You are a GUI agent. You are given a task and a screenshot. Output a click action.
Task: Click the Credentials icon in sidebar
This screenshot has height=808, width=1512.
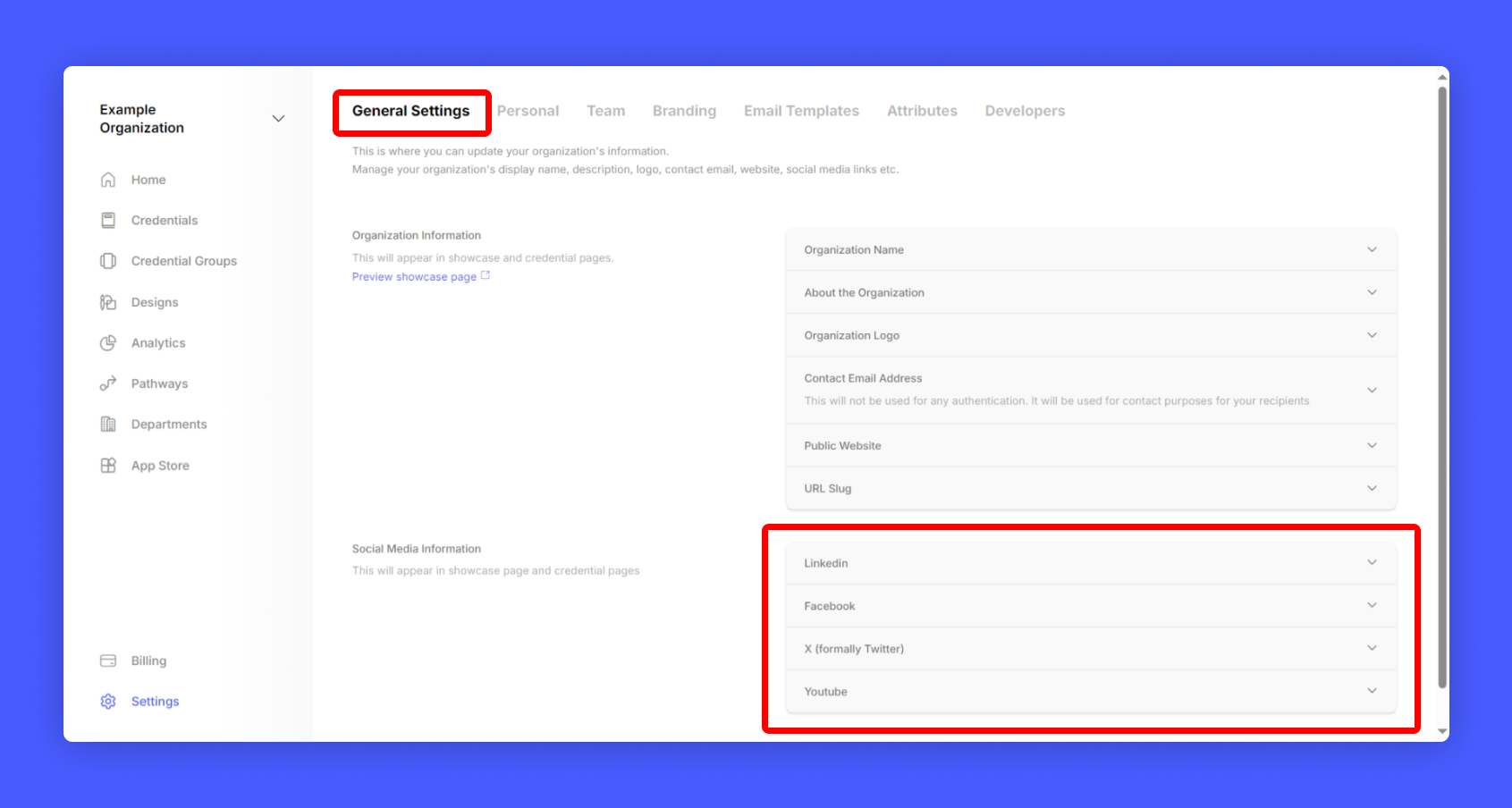[x=108, y=220]
